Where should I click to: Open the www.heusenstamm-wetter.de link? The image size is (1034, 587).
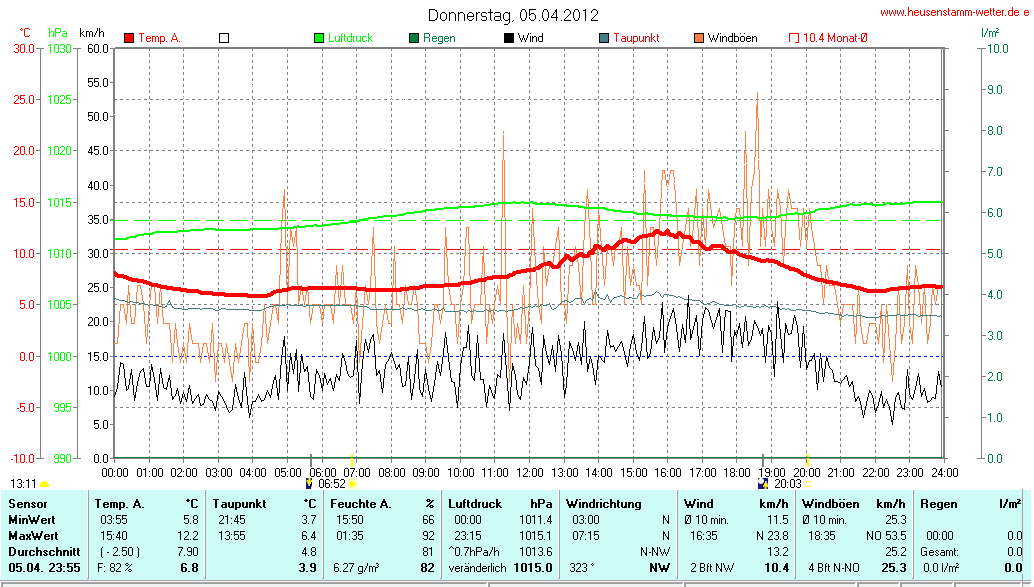(953, 13)
